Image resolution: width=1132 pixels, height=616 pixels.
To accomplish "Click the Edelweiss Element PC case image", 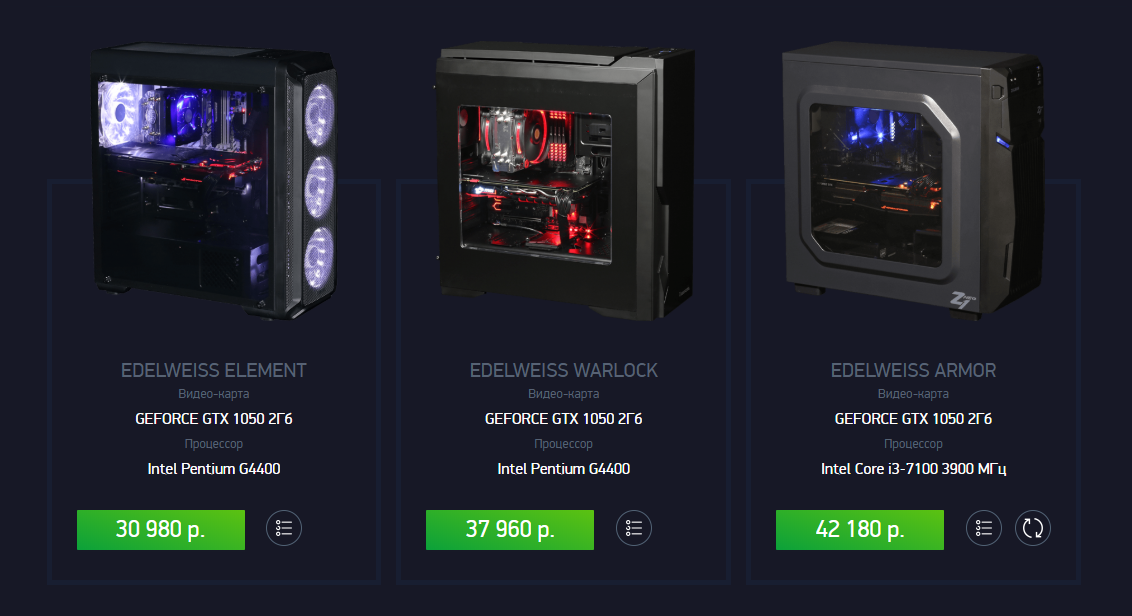I will click(x=214, y=182).
